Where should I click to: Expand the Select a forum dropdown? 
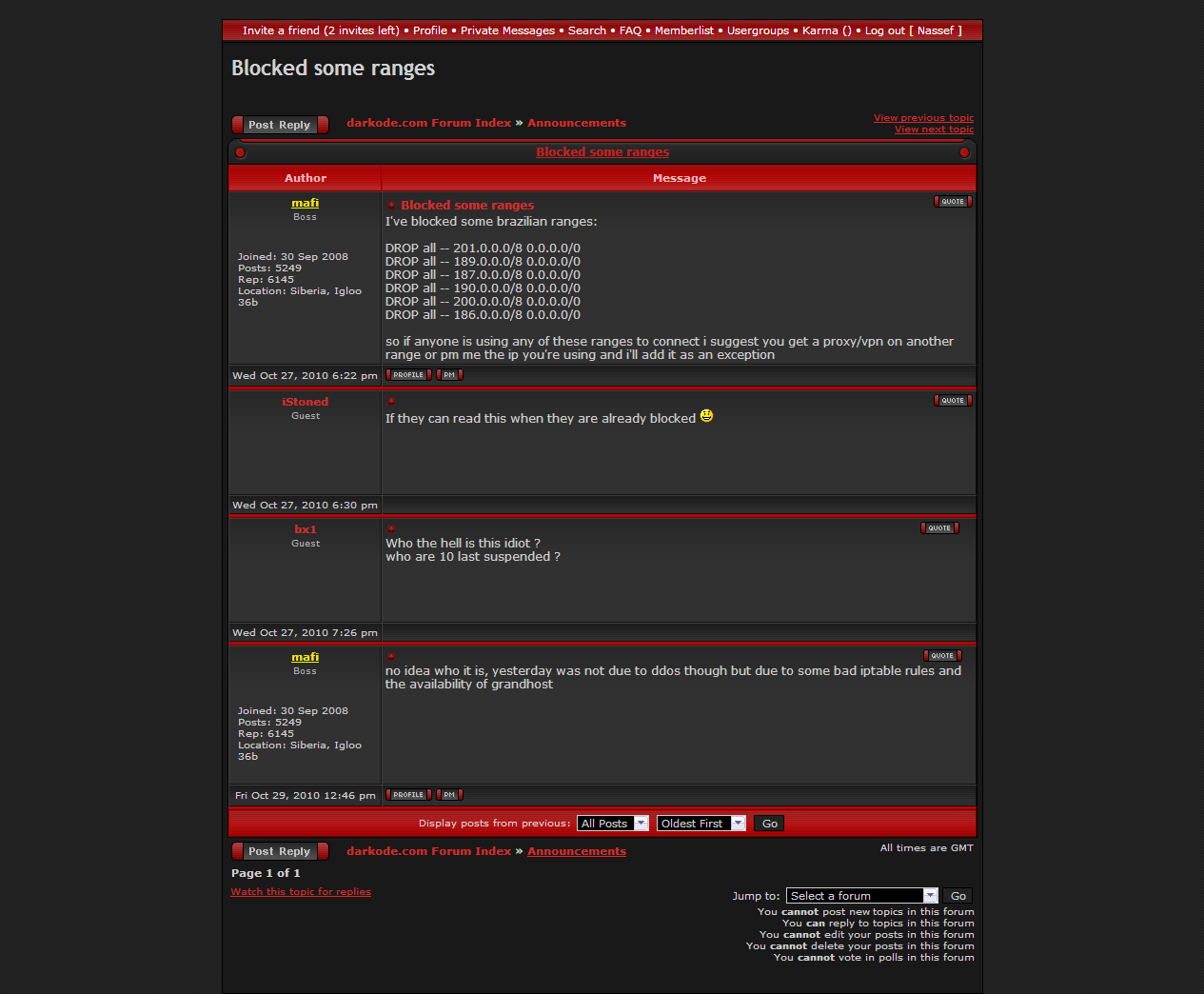[862, 896]
